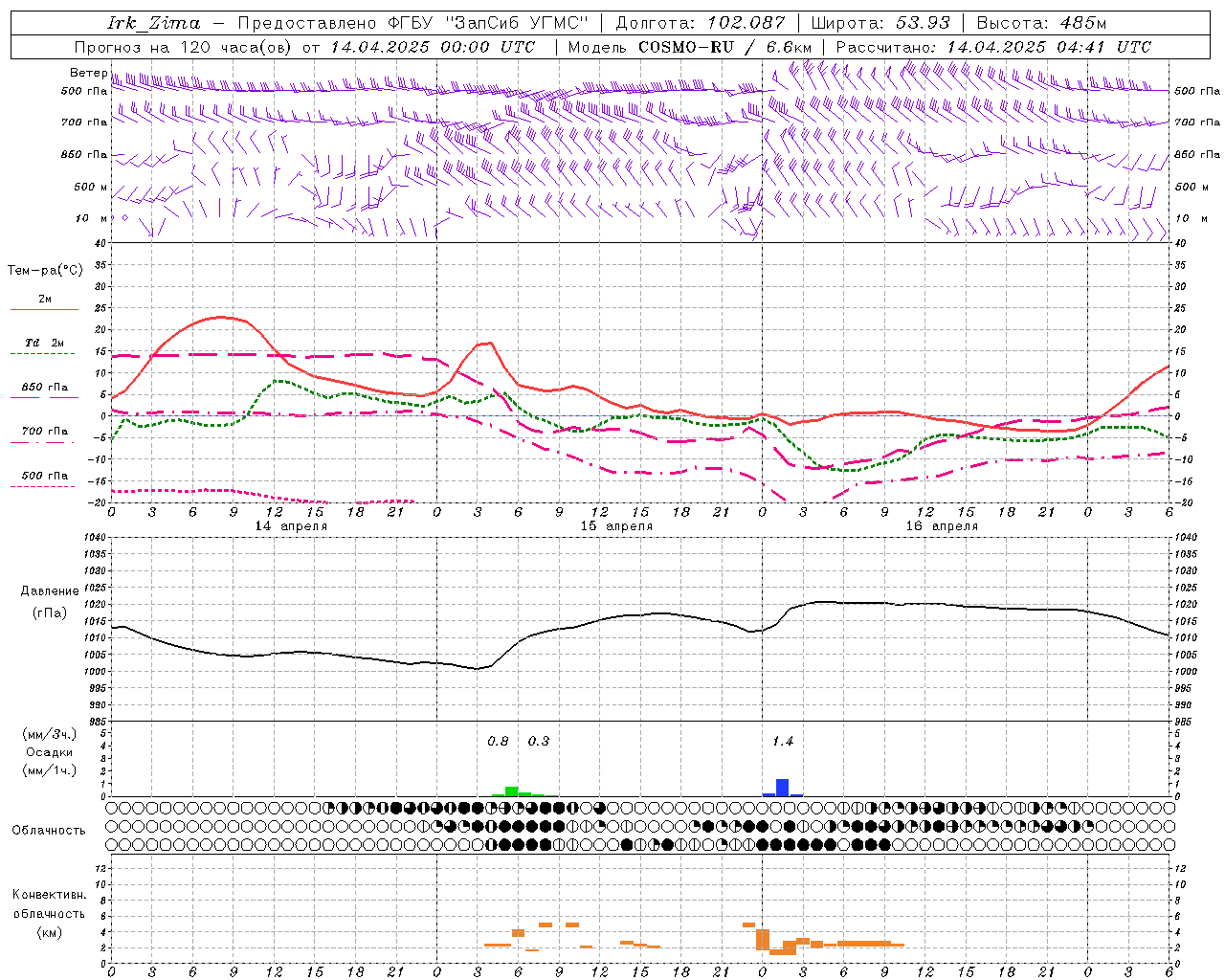The image size is (1225, 980).
Task: Click the "Облачность" cloud cover label
Action: [49, 831]
